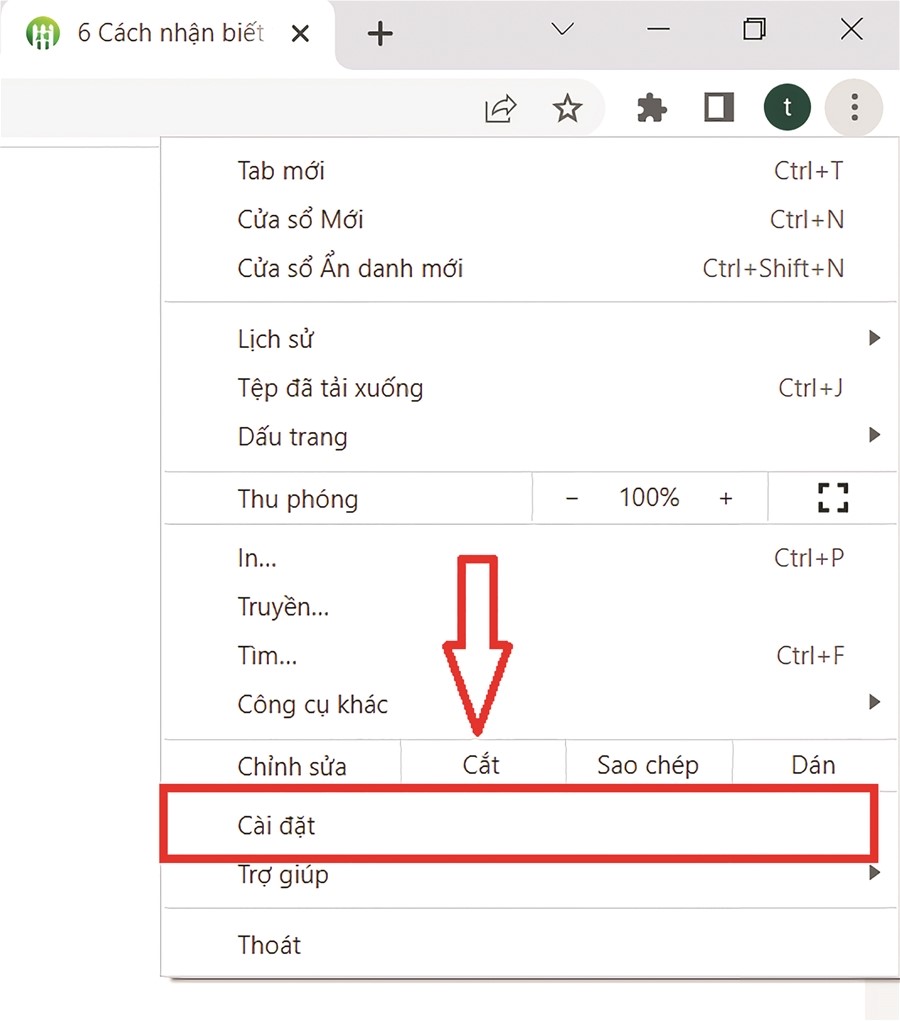Close the '6 Cách nhận biết' tab
Viewport: 900px width, 1021px height.
tap(299, 34)
